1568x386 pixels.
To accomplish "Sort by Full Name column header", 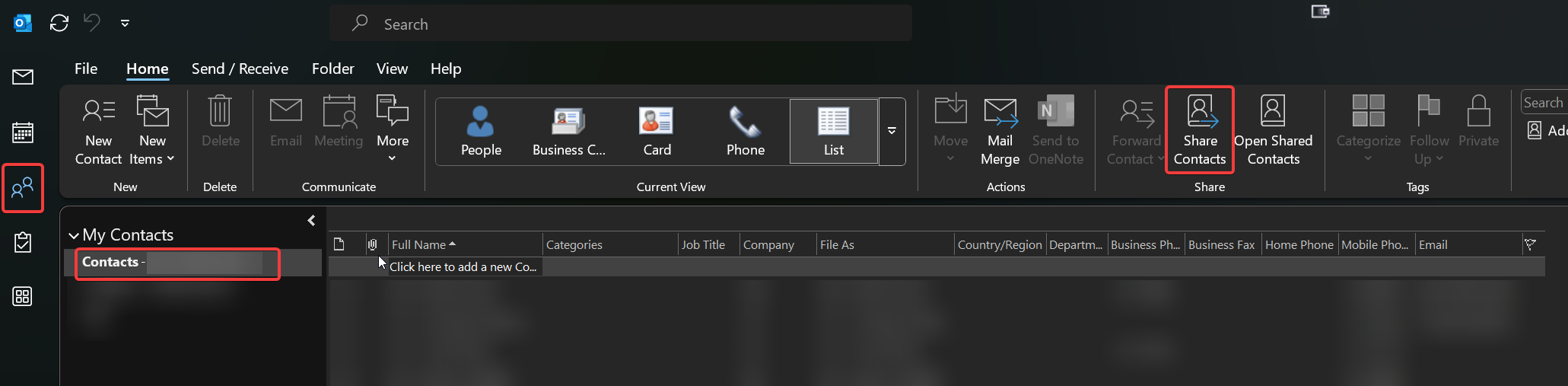I will [419, 244].
